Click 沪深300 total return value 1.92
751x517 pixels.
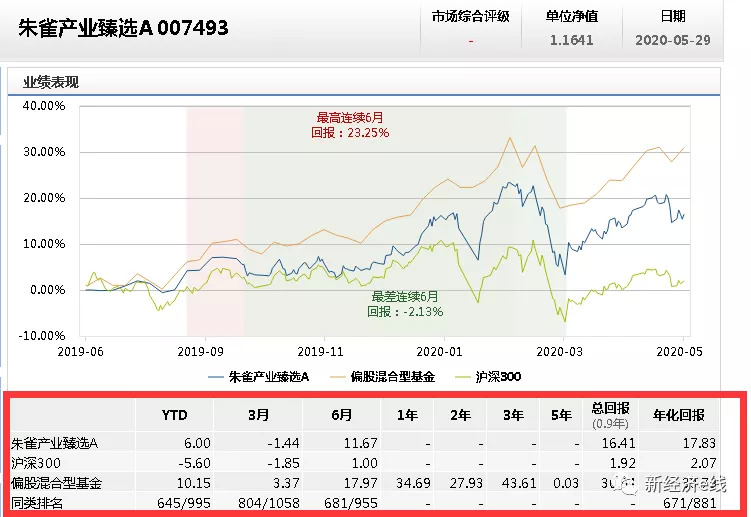tap(623, 463)
